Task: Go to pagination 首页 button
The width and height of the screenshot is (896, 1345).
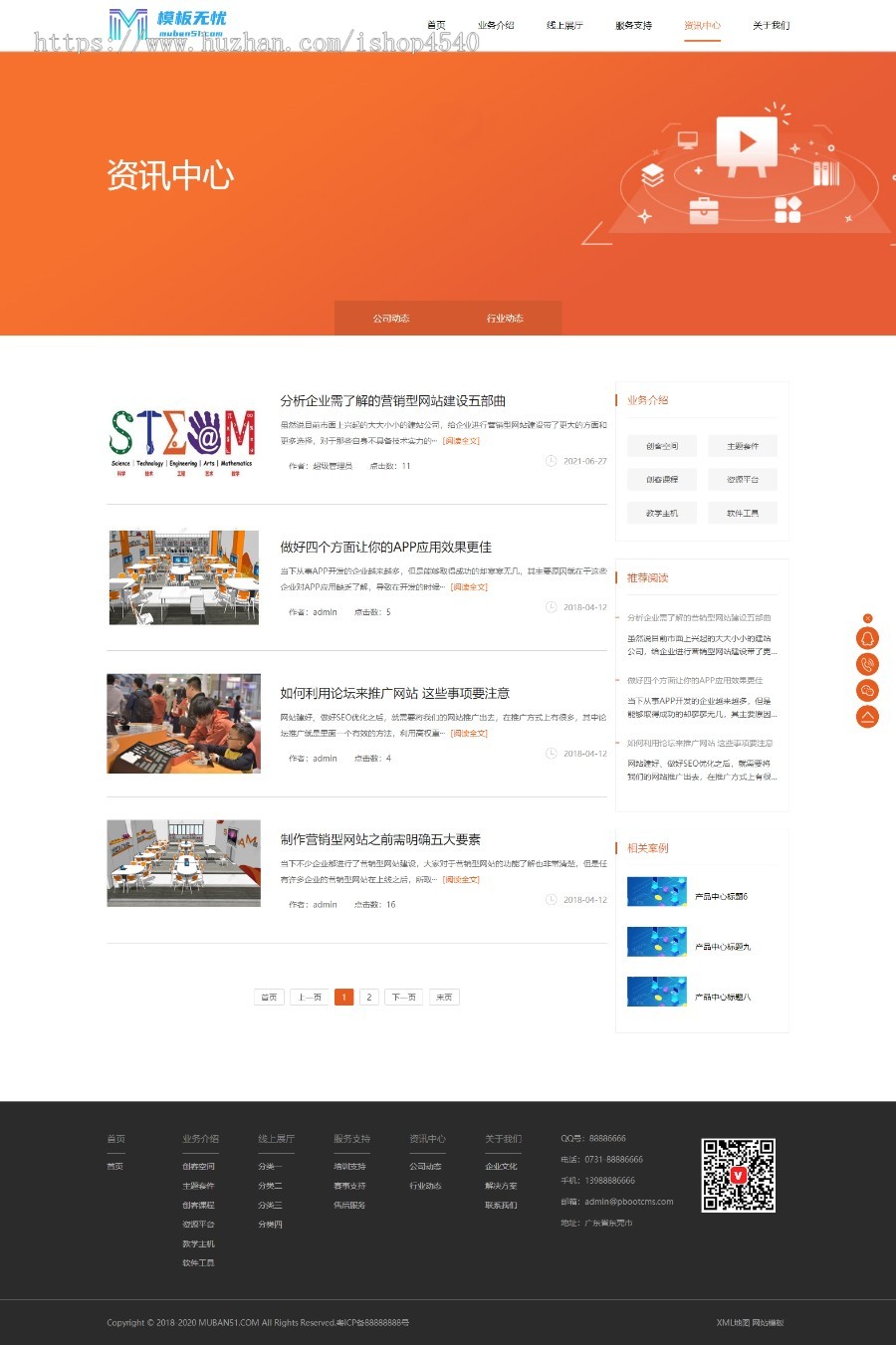Action: (x=269, y=997)
